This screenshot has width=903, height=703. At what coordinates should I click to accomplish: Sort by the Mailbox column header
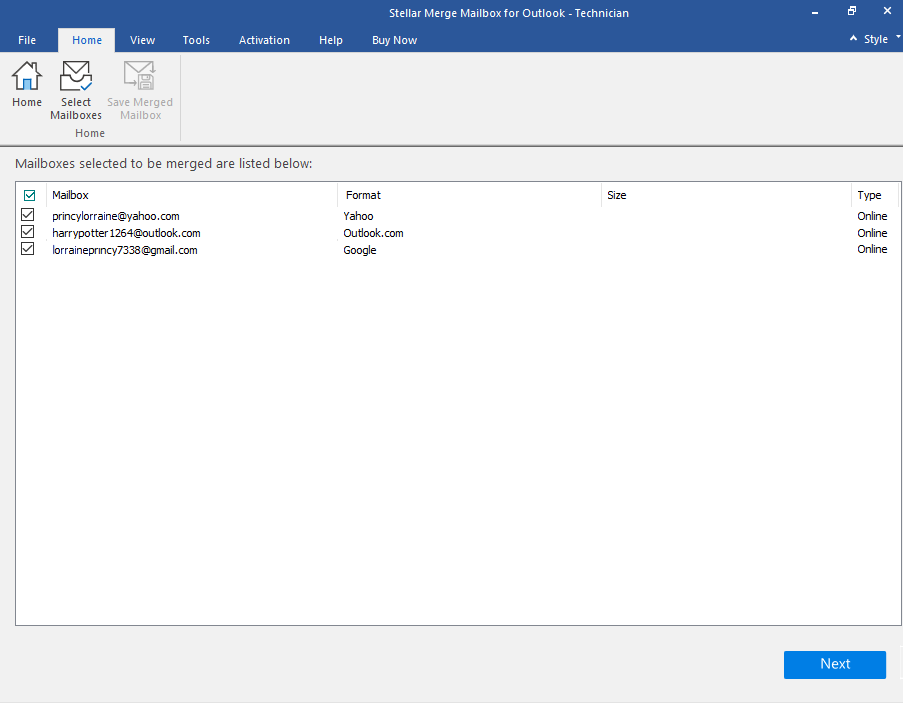point(191,195)
